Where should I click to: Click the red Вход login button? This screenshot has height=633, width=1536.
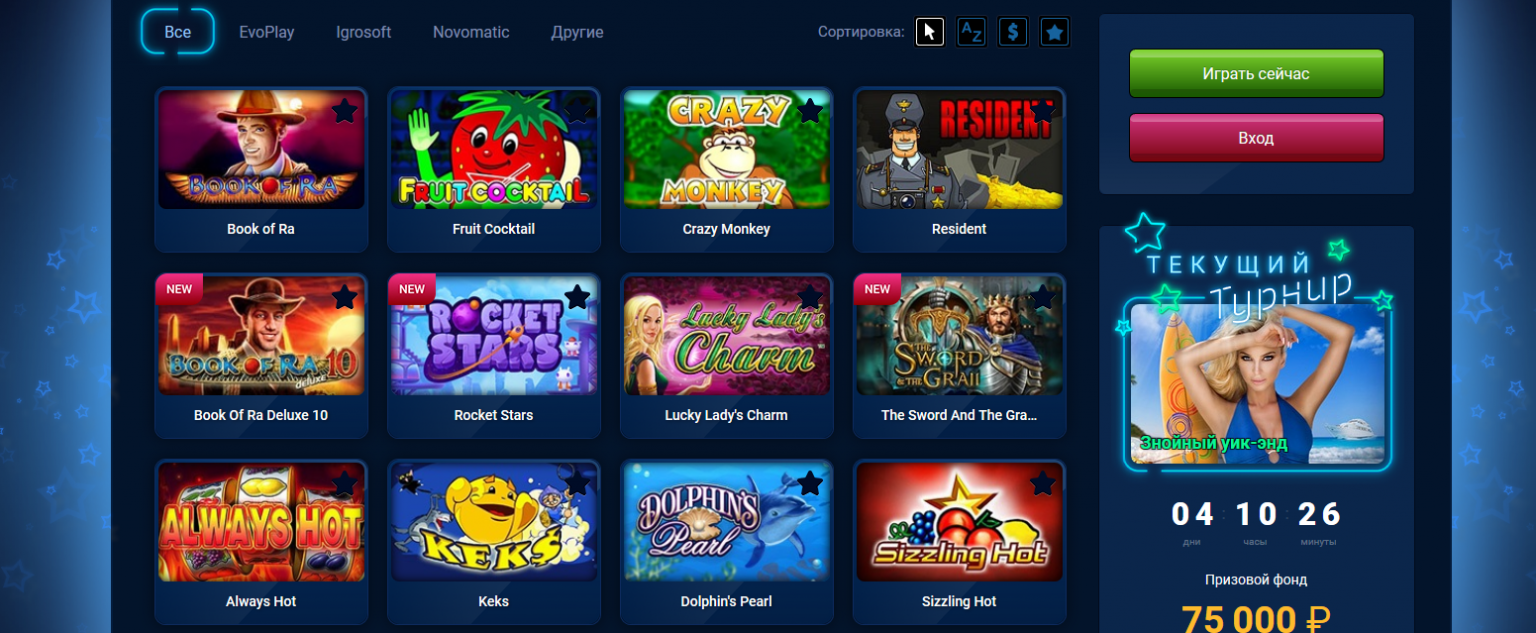(x=1256, y=138)
